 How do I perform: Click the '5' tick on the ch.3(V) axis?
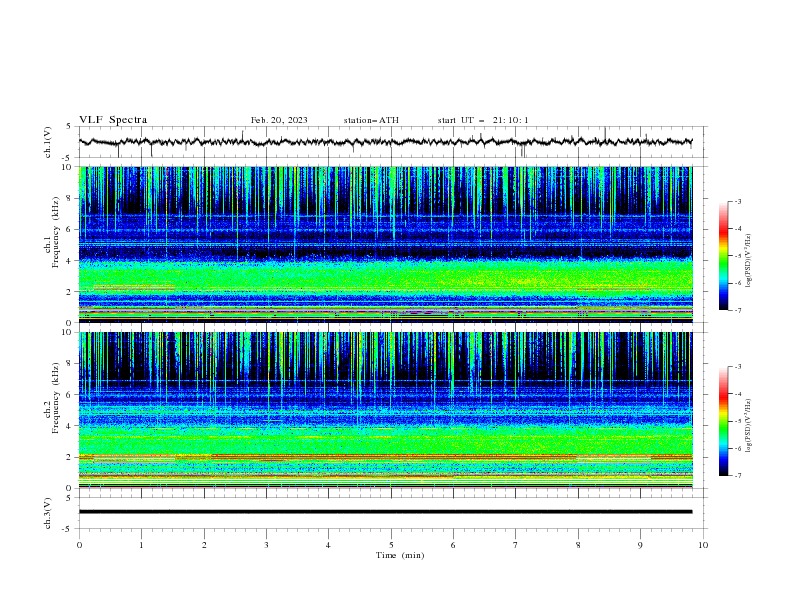70,497
